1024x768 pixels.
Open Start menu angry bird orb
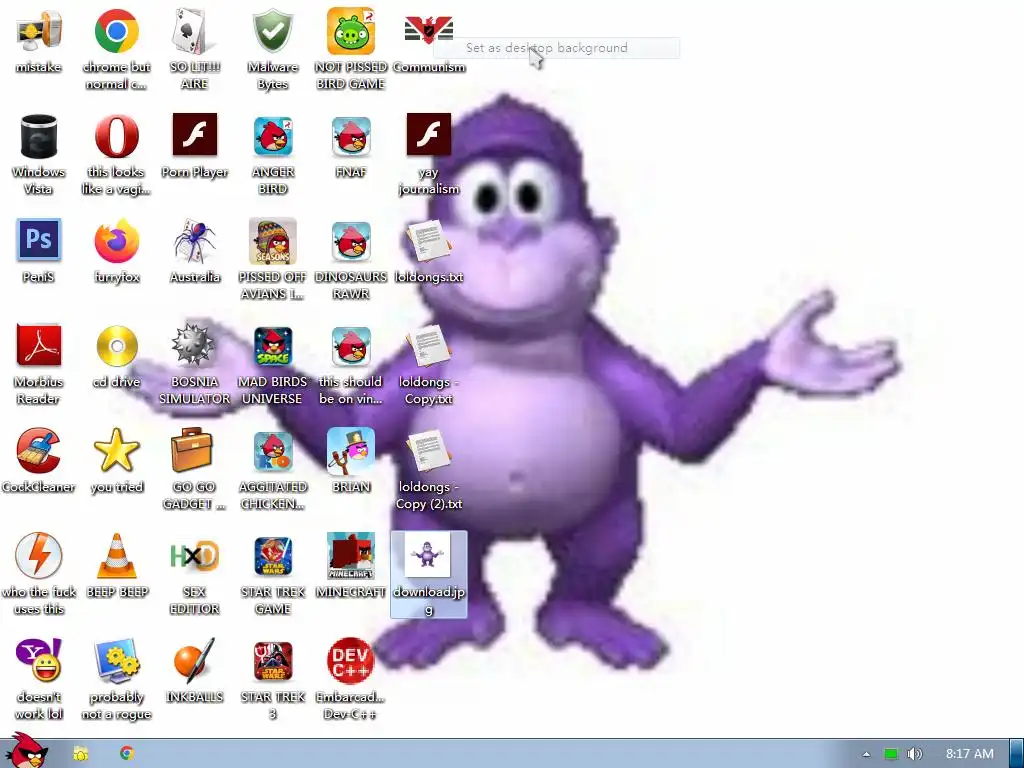click(x=25, y=751)
